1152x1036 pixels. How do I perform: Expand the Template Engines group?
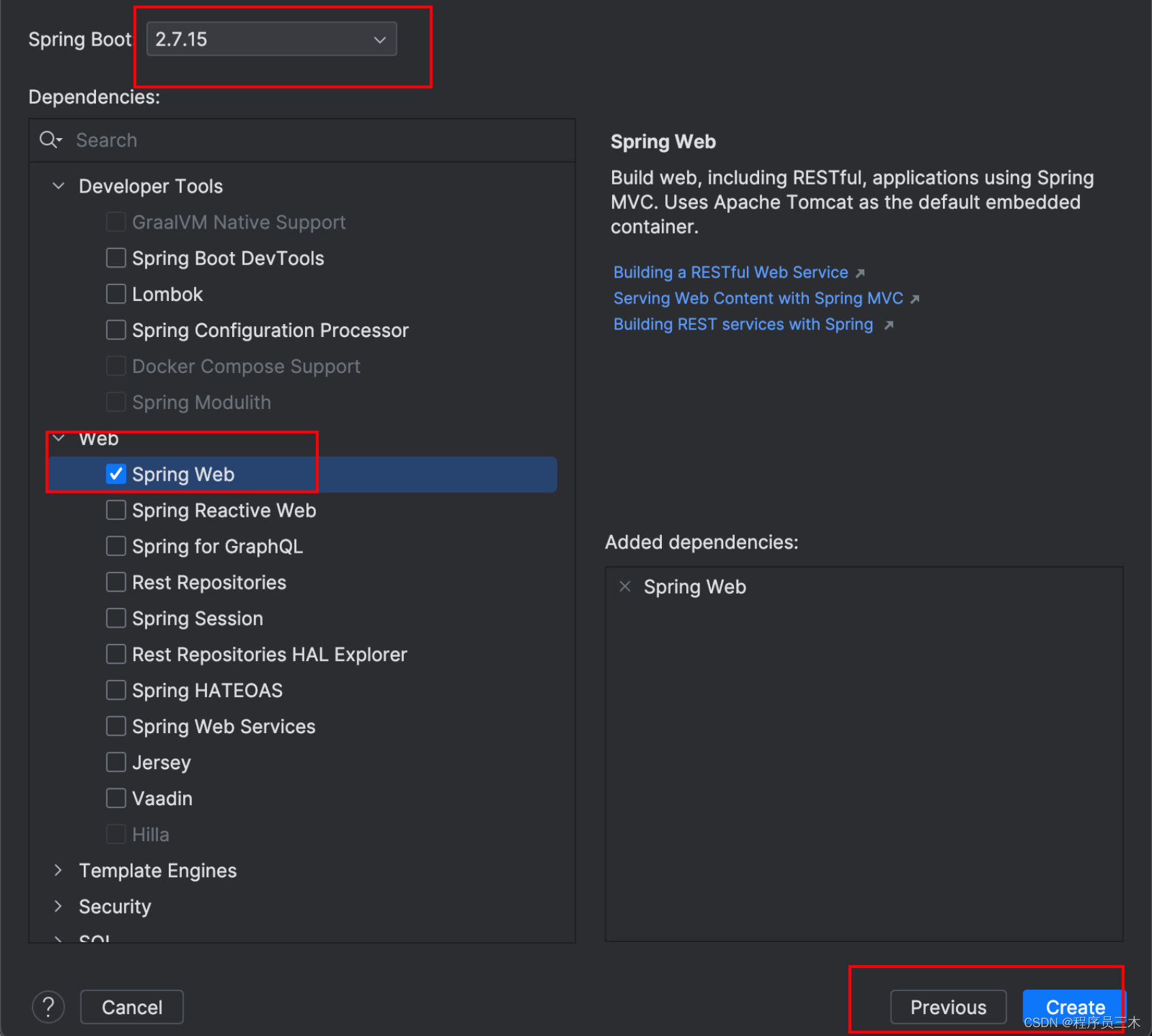[x=59, y=870]
